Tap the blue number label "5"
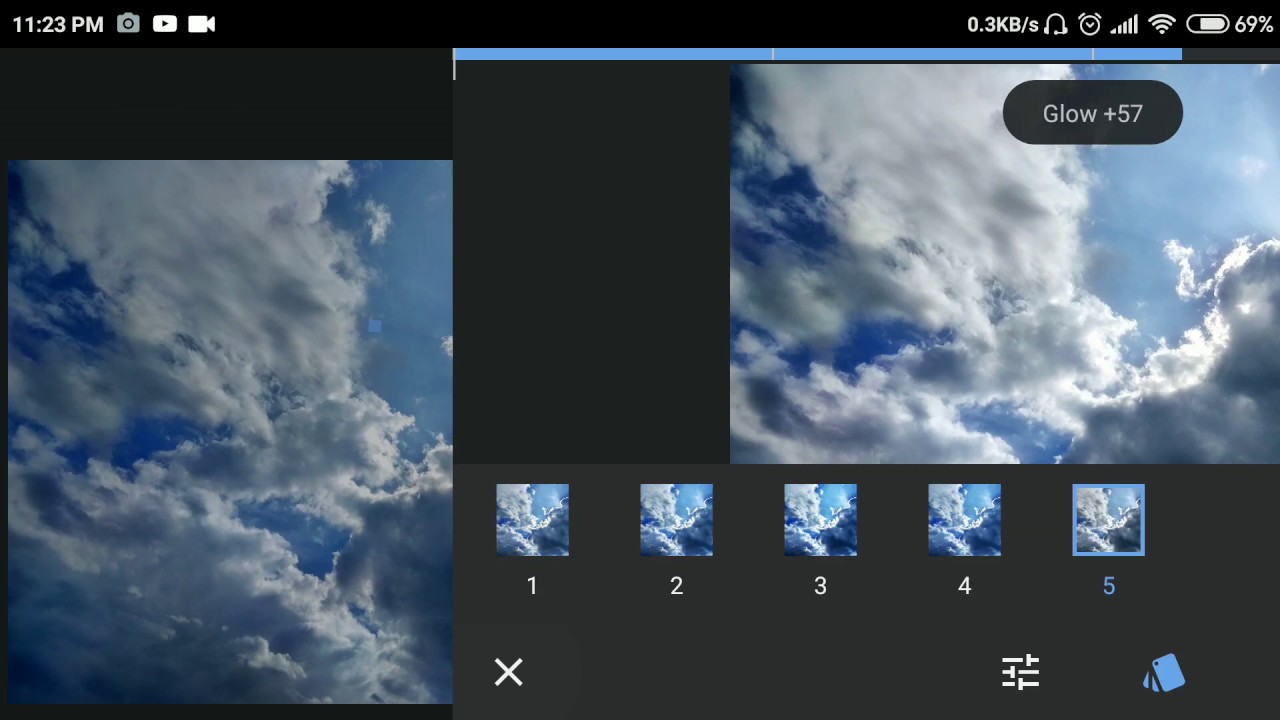 click(x=1108, y=586)
